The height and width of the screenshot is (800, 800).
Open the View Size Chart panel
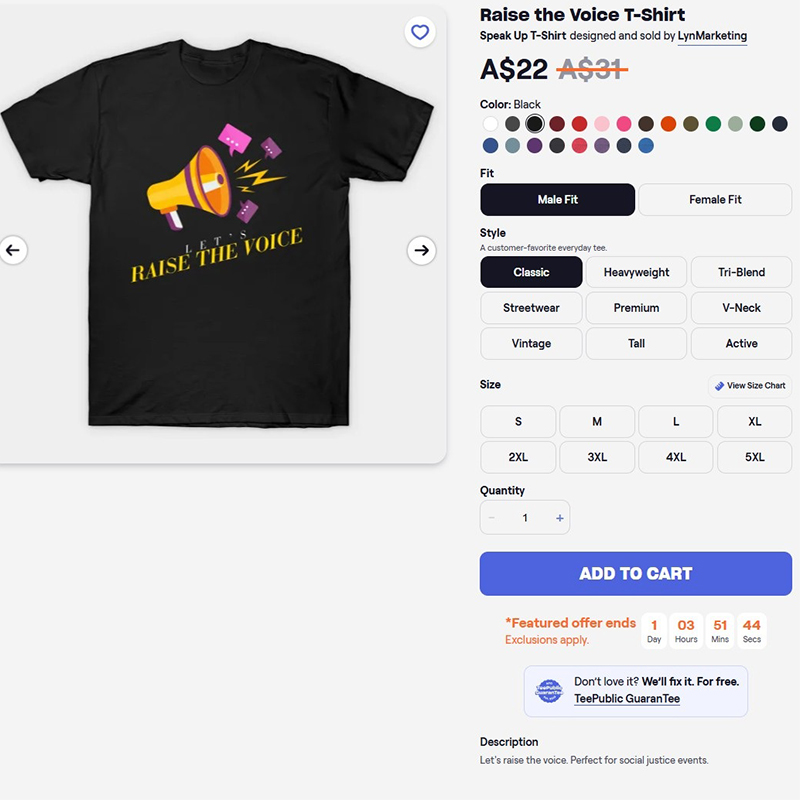pos(748,386)
